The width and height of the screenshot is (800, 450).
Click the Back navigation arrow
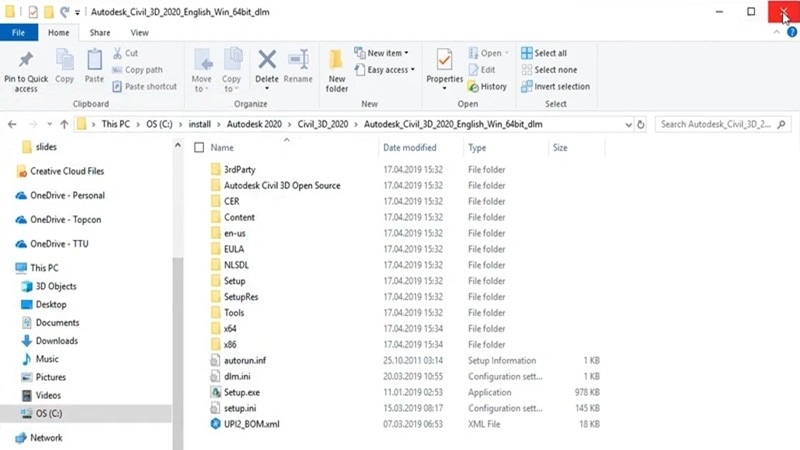click(12, 124)
